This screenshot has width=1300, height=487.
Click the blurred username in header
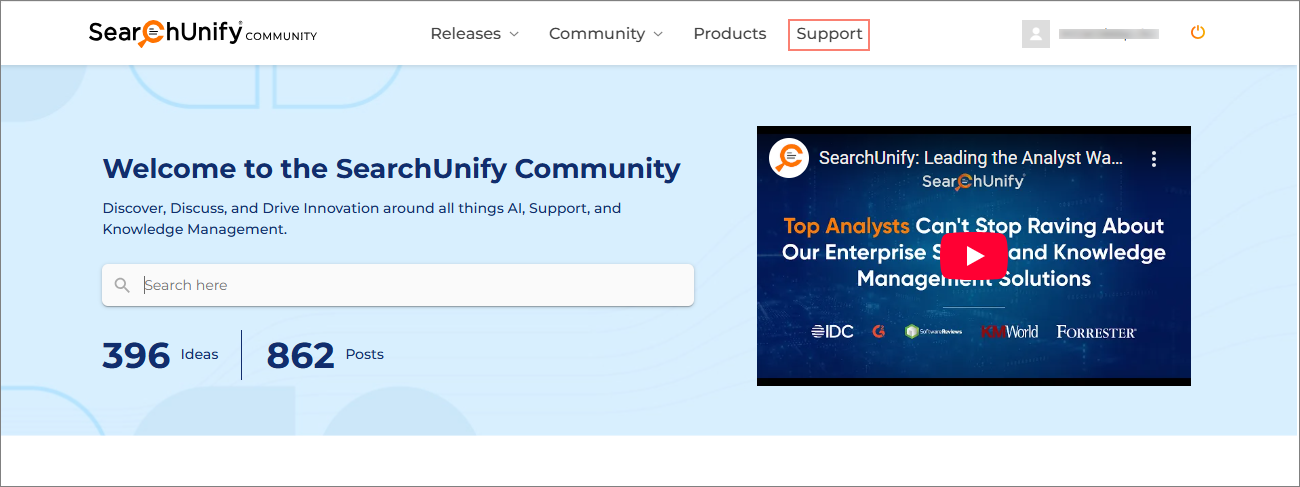click(1108, 34)
